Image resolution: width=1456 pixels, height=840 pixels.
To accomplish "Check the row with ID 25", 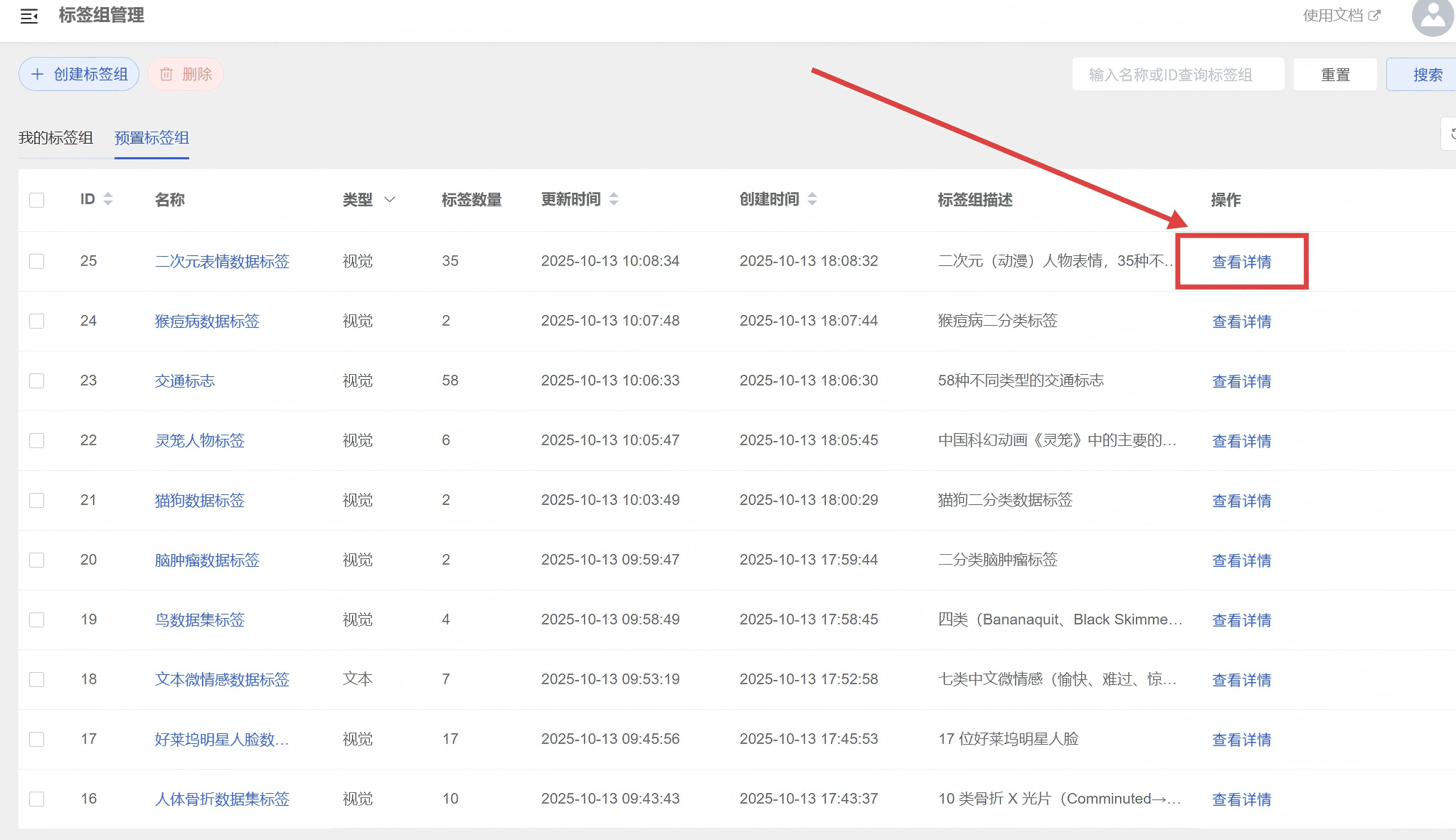I will (37, 261).
